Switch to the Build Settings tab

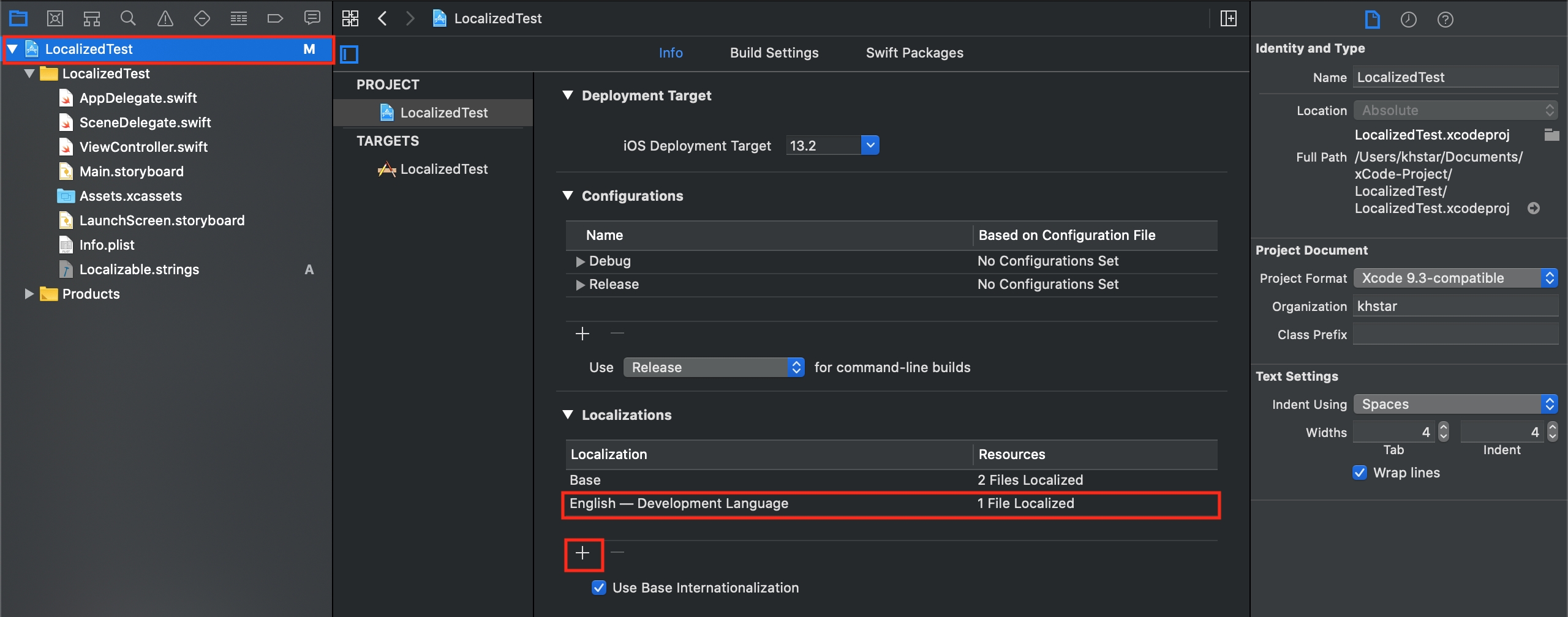[774, 53]
